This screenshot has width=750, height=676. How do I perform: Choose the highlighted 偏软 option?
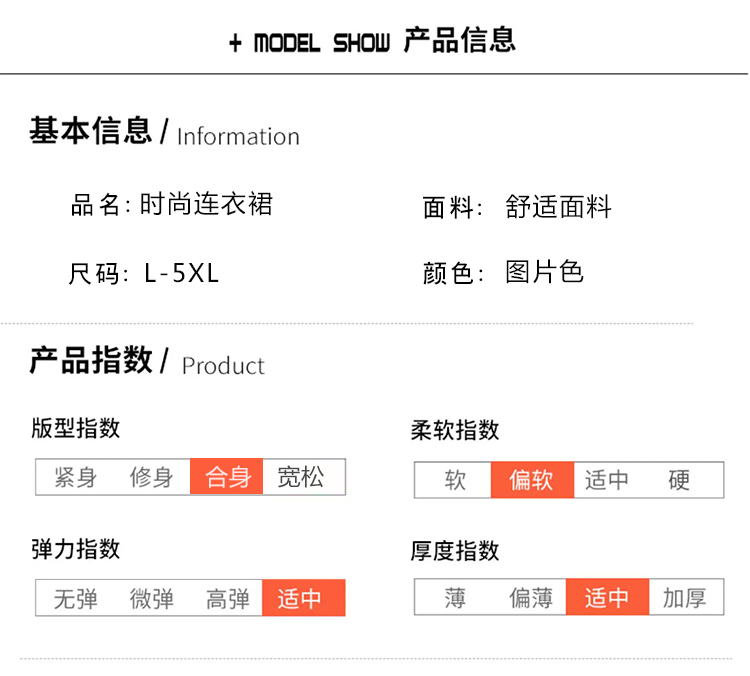pos(532,480)
